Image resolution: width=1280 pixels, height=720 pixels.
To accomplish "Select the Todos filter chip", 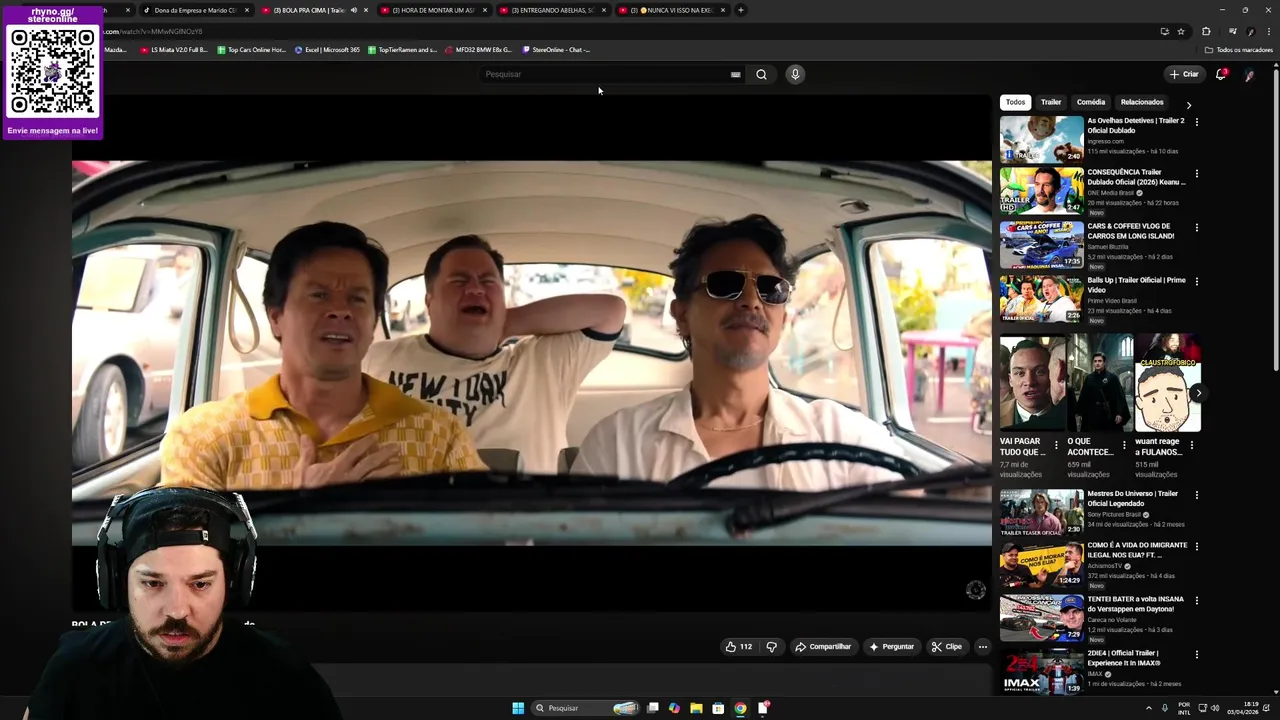I will click(x=1015, y=102).
